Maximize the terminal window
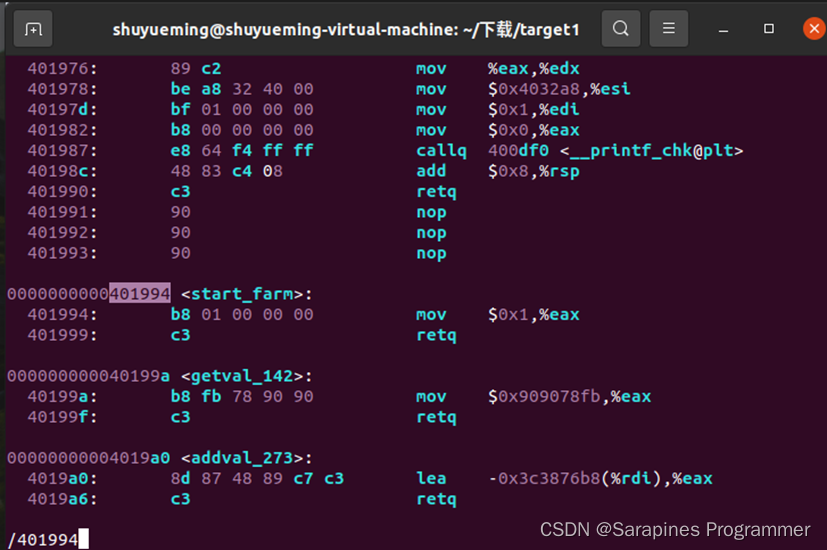Screen dimensions: 827x550 pos(769,28)
